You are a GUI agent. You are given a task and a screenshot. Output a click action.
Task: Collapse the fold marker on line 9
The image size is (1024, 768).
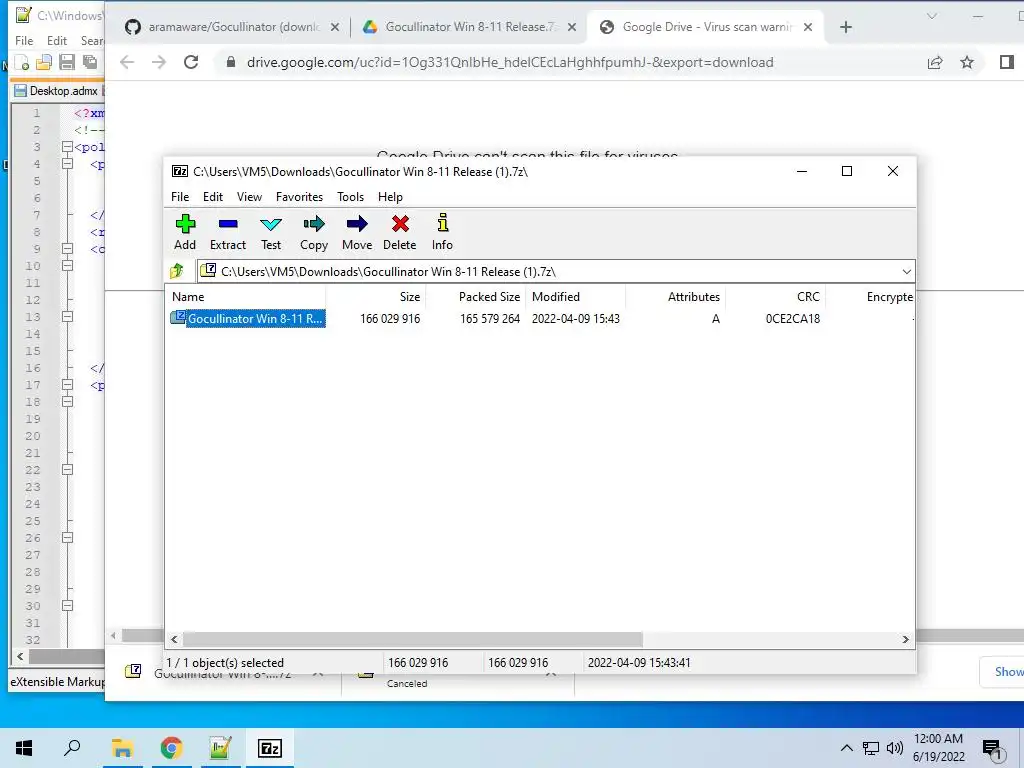tap(67, 249)
